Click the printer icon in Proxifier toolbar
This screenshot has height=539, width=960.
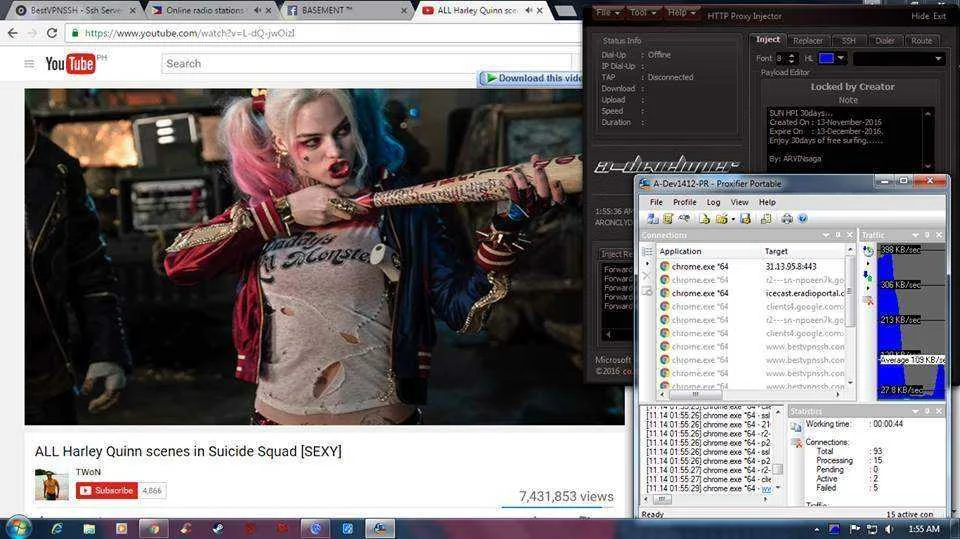pyautogui.click(x=787, y=219)
